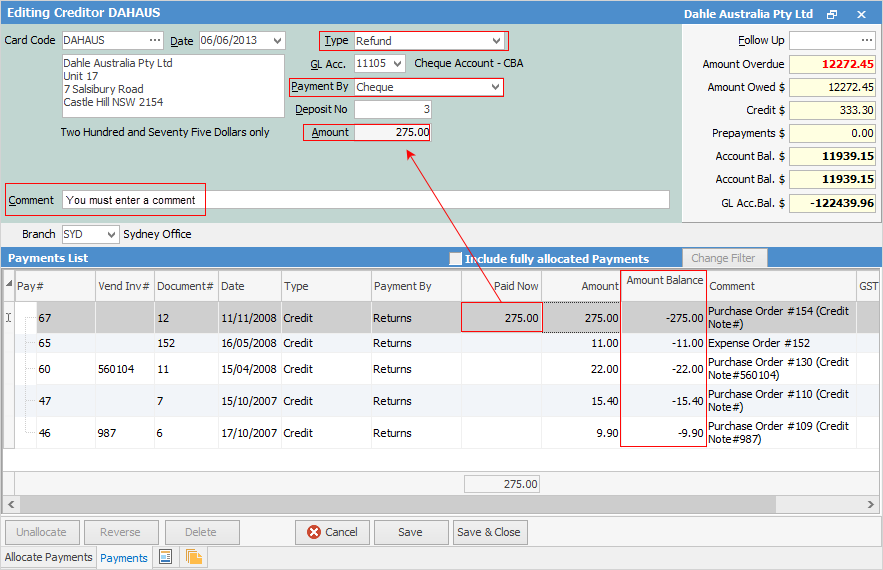The width and height of the screenshot is (883, 570).
Task: Open the Date picker dropdown
Action: [x=277, y=41]
